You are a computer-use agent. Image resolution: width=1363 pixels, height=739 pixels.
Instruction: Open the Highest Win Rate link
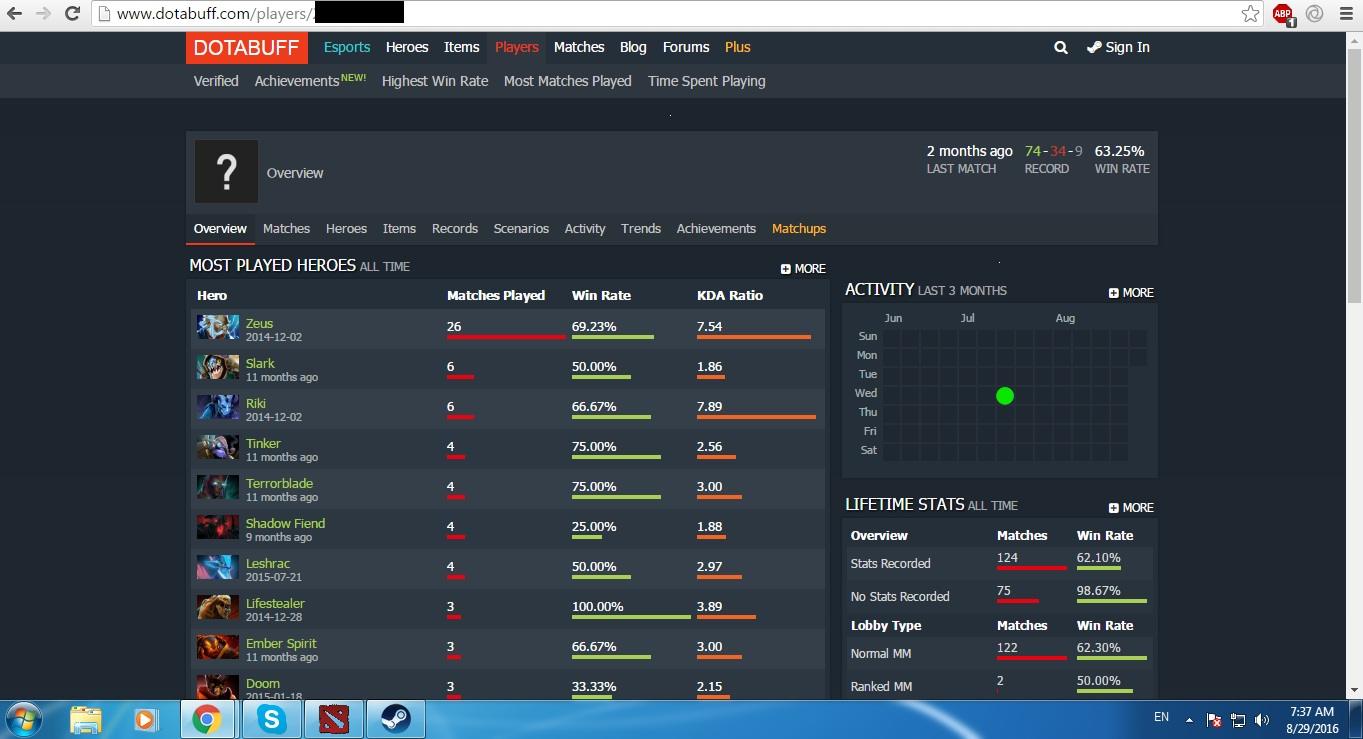click(x=435, y=81)
